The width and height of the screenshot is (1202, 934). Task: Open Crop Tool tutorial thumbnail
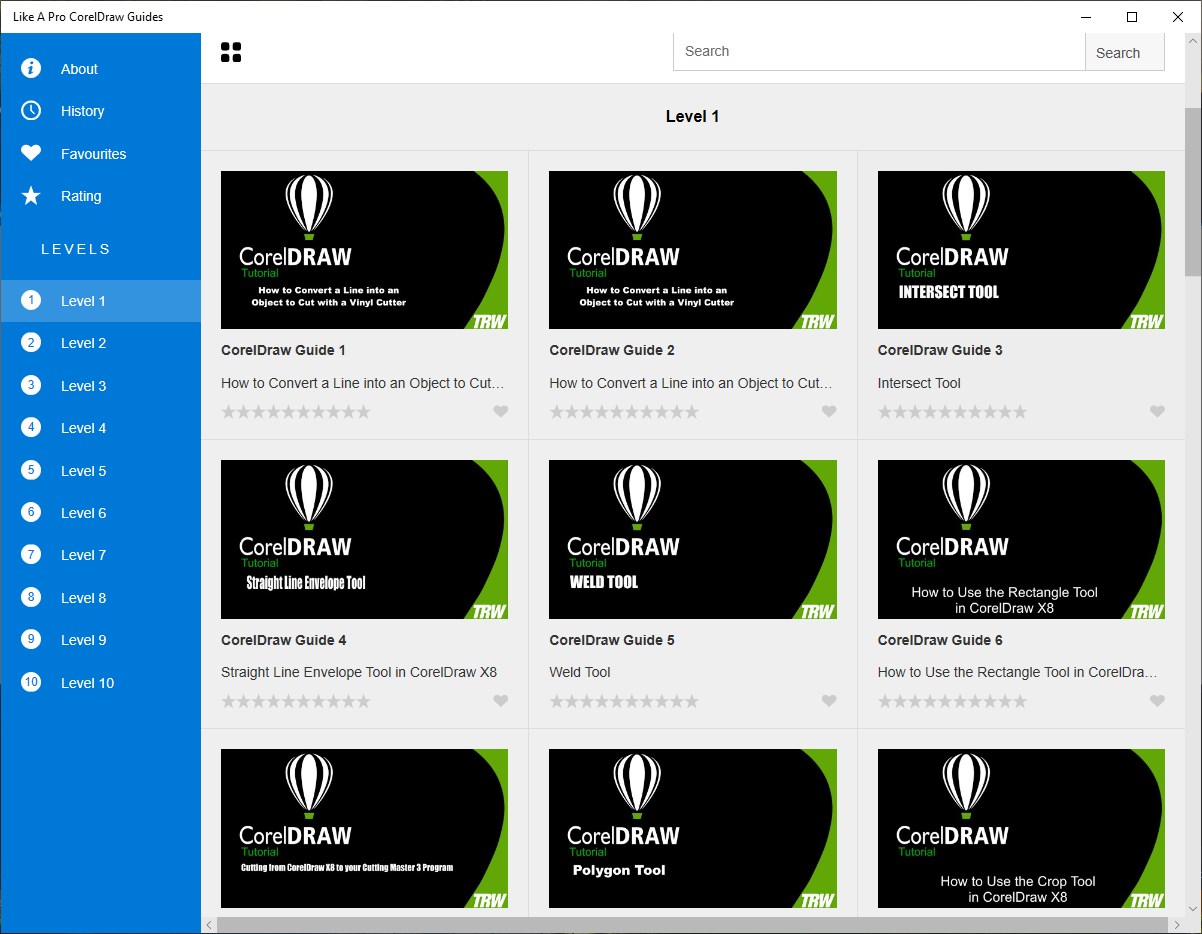[x=1021, y=828]
